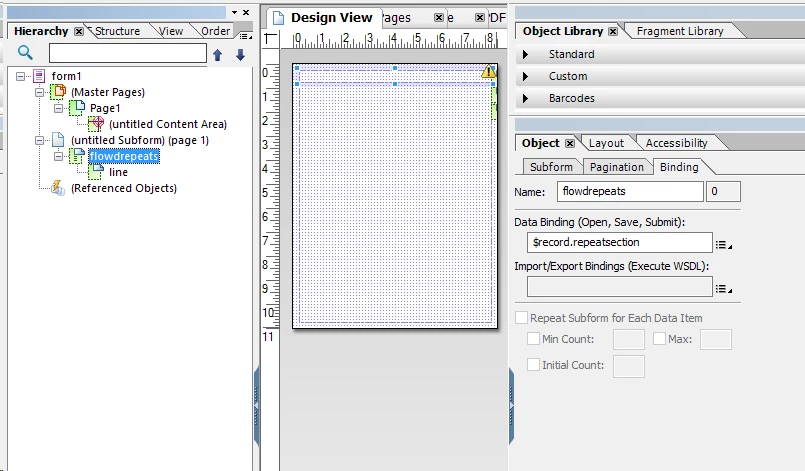Screen dimensions: 805x471
Task: Close the partially hidden Master Pages tab
Action: (438, 17)
